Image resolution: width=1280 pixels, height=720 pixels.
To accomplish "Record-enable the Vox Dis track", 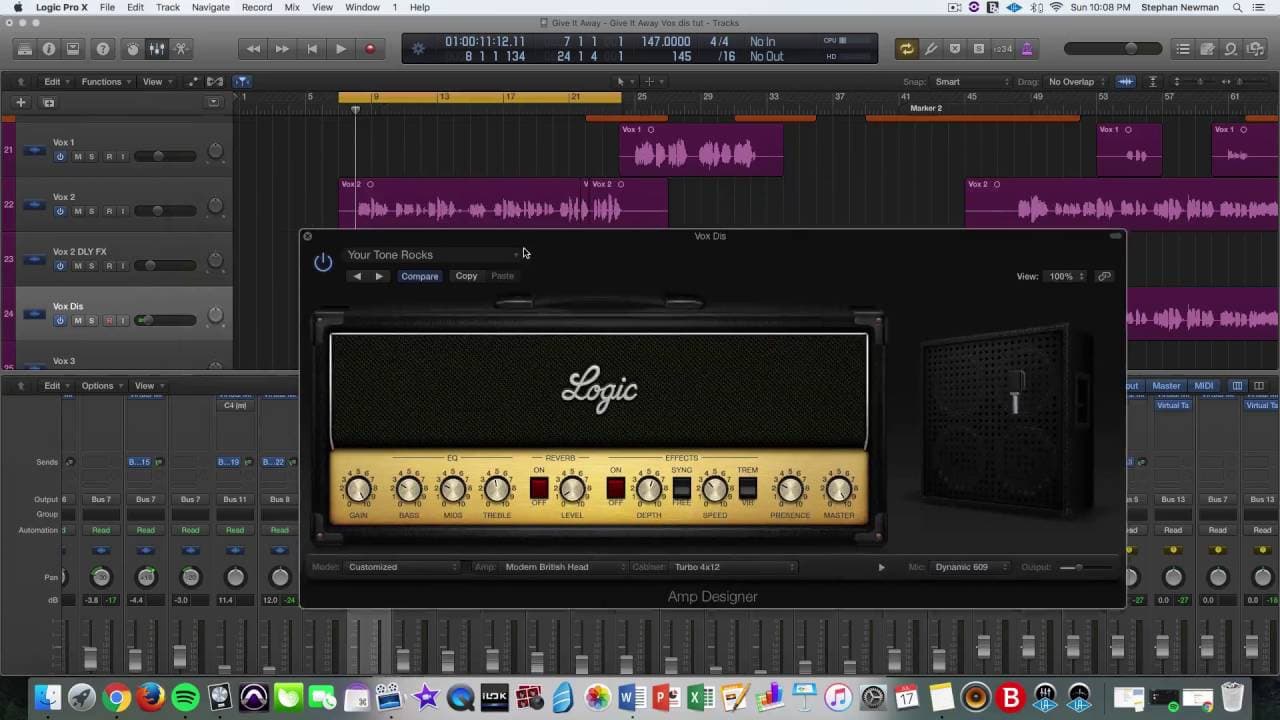I will coord(109,321).
